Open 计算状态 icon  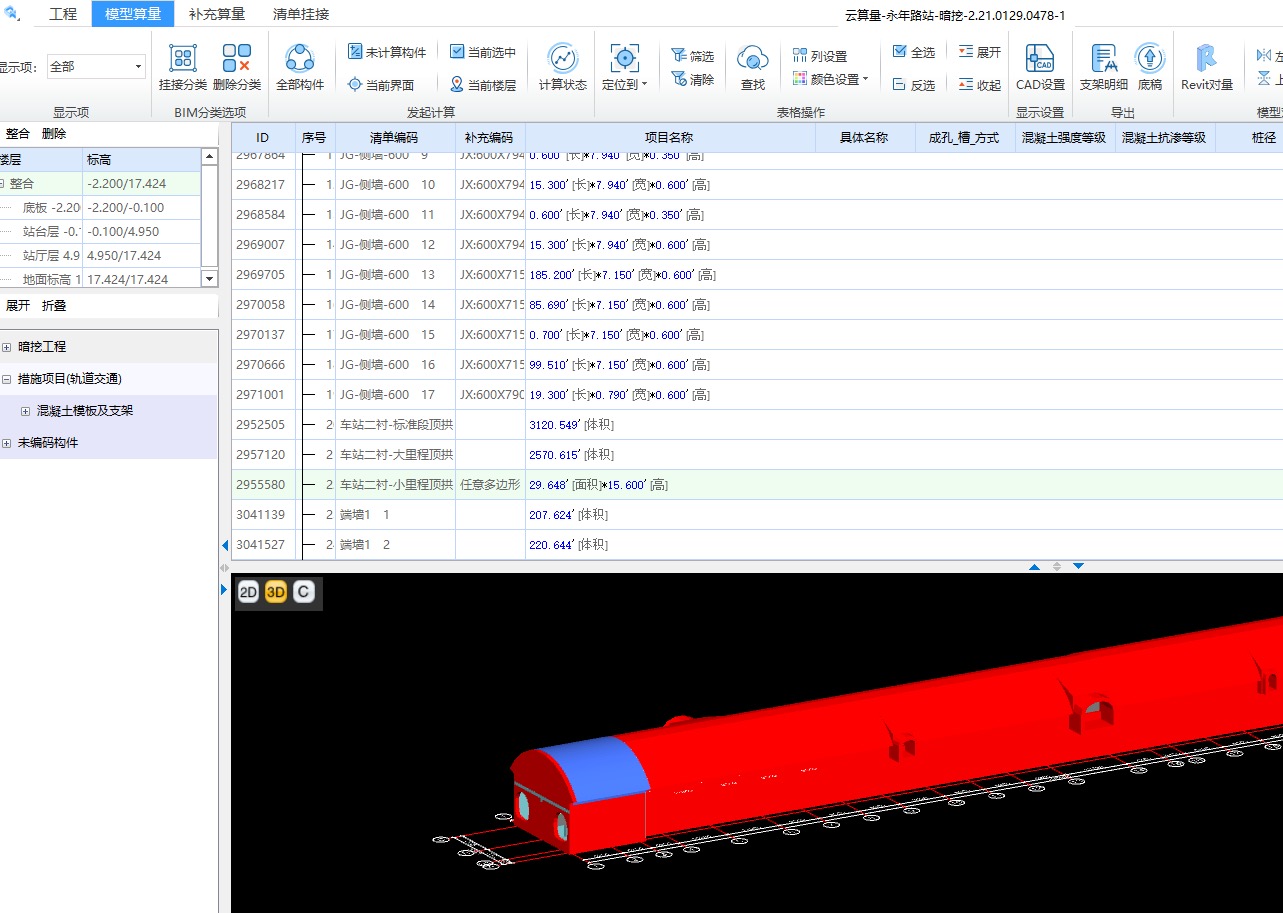coord(563,58)
